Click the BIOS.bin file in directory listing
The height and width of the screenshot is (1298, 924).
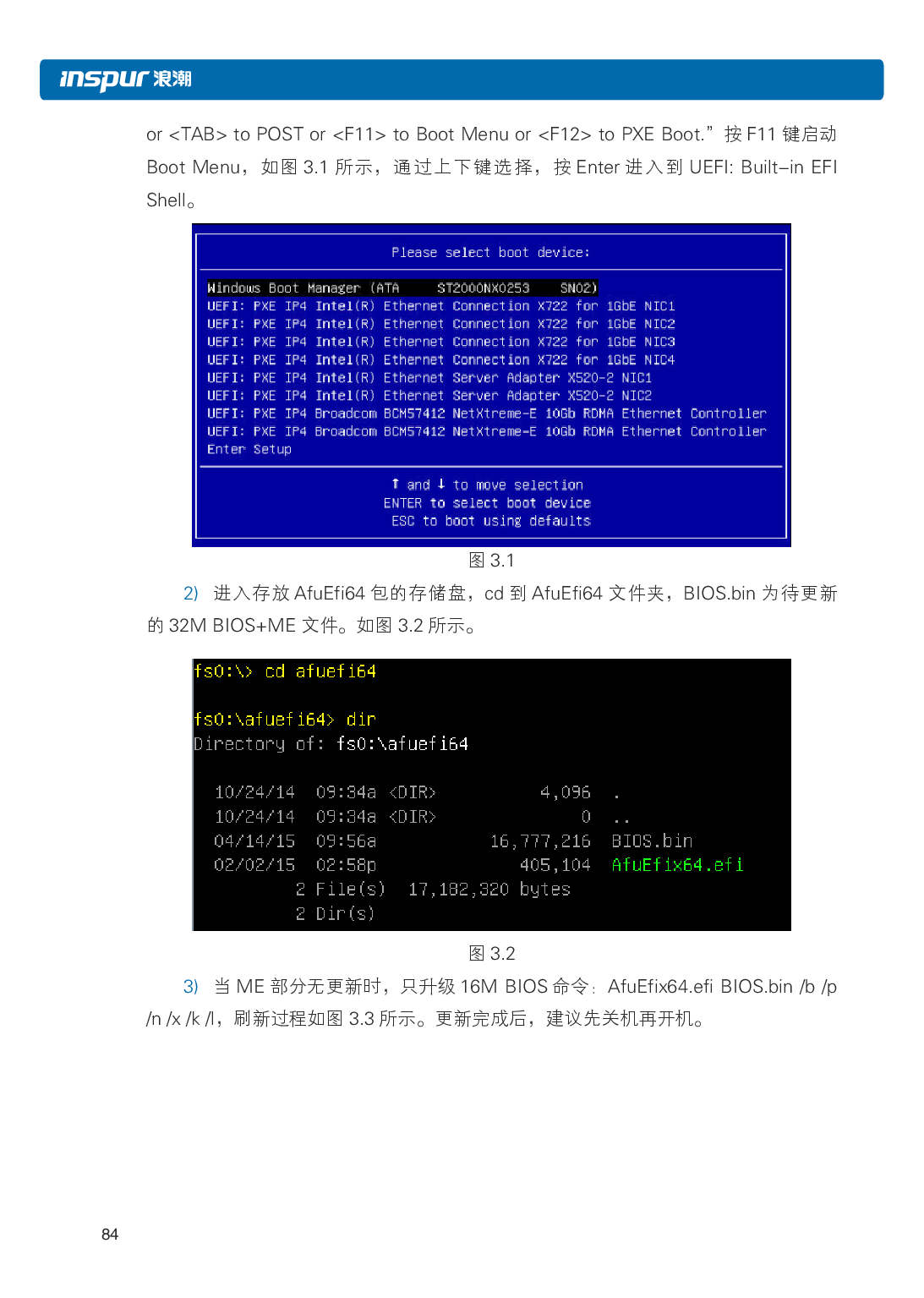pos(651,841)
